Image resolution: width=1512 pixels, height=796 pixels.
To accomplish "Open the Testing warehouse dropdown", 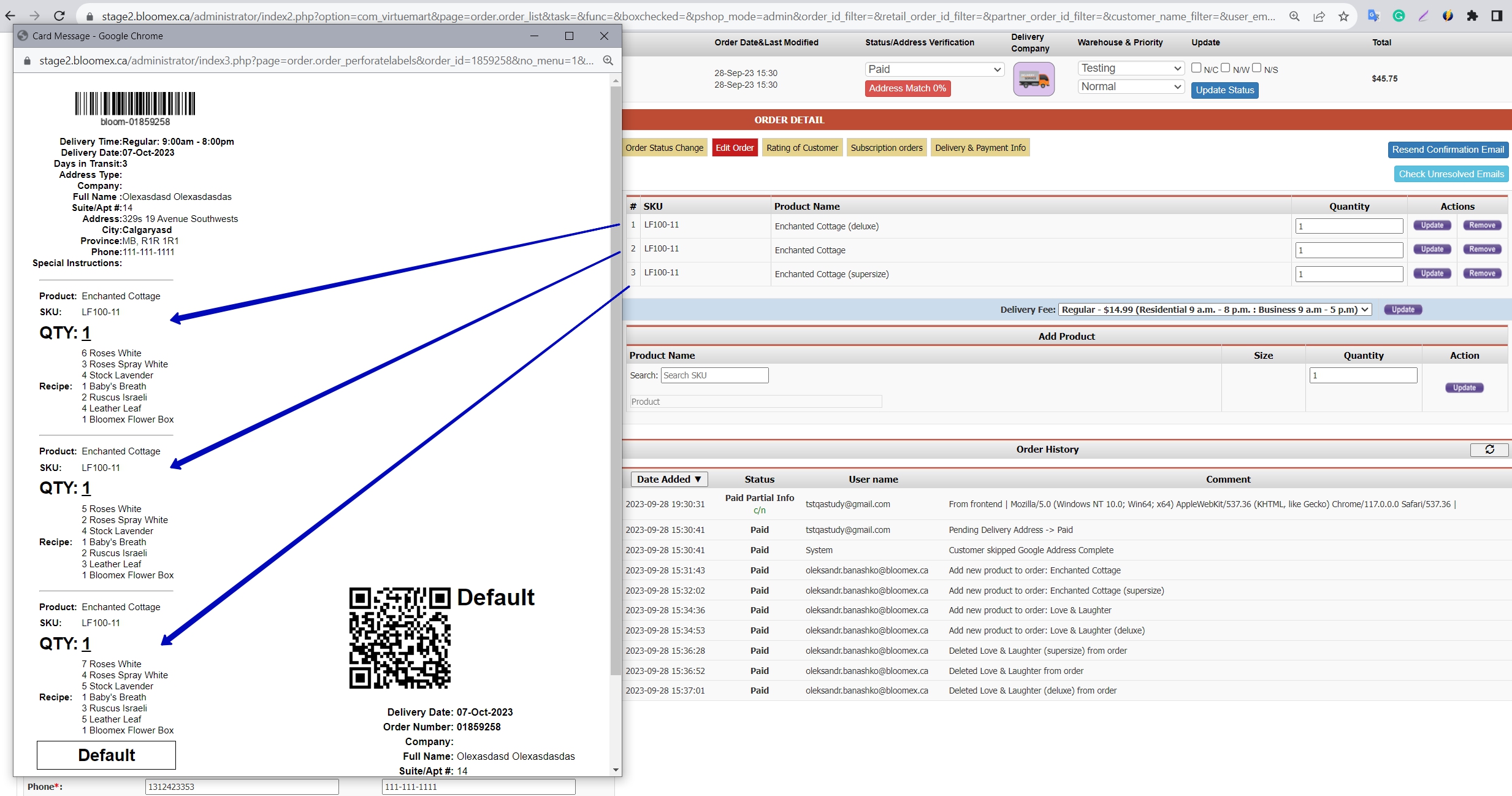I will coord(1131,68).
